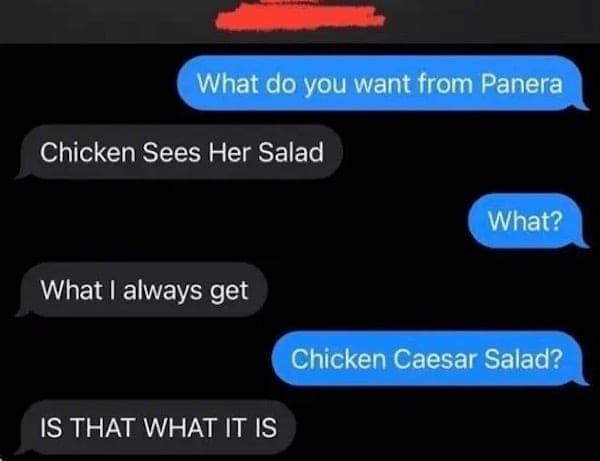
Task: Tap the red scribbled-out contact name
Action: pos(300,16)
